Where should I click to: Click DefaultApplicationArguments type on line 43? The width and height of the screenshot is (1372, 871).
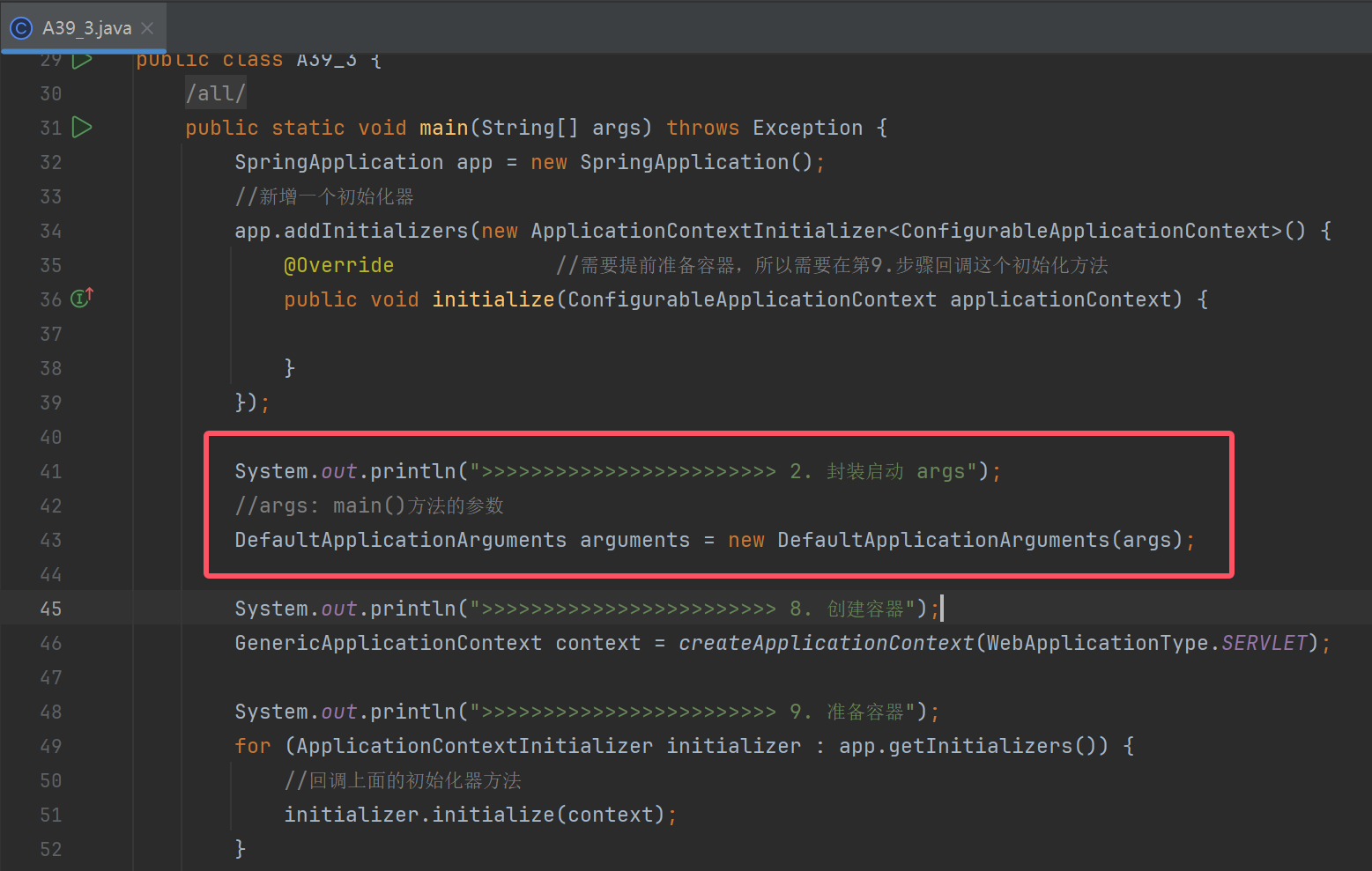click(x=401, y=540)
